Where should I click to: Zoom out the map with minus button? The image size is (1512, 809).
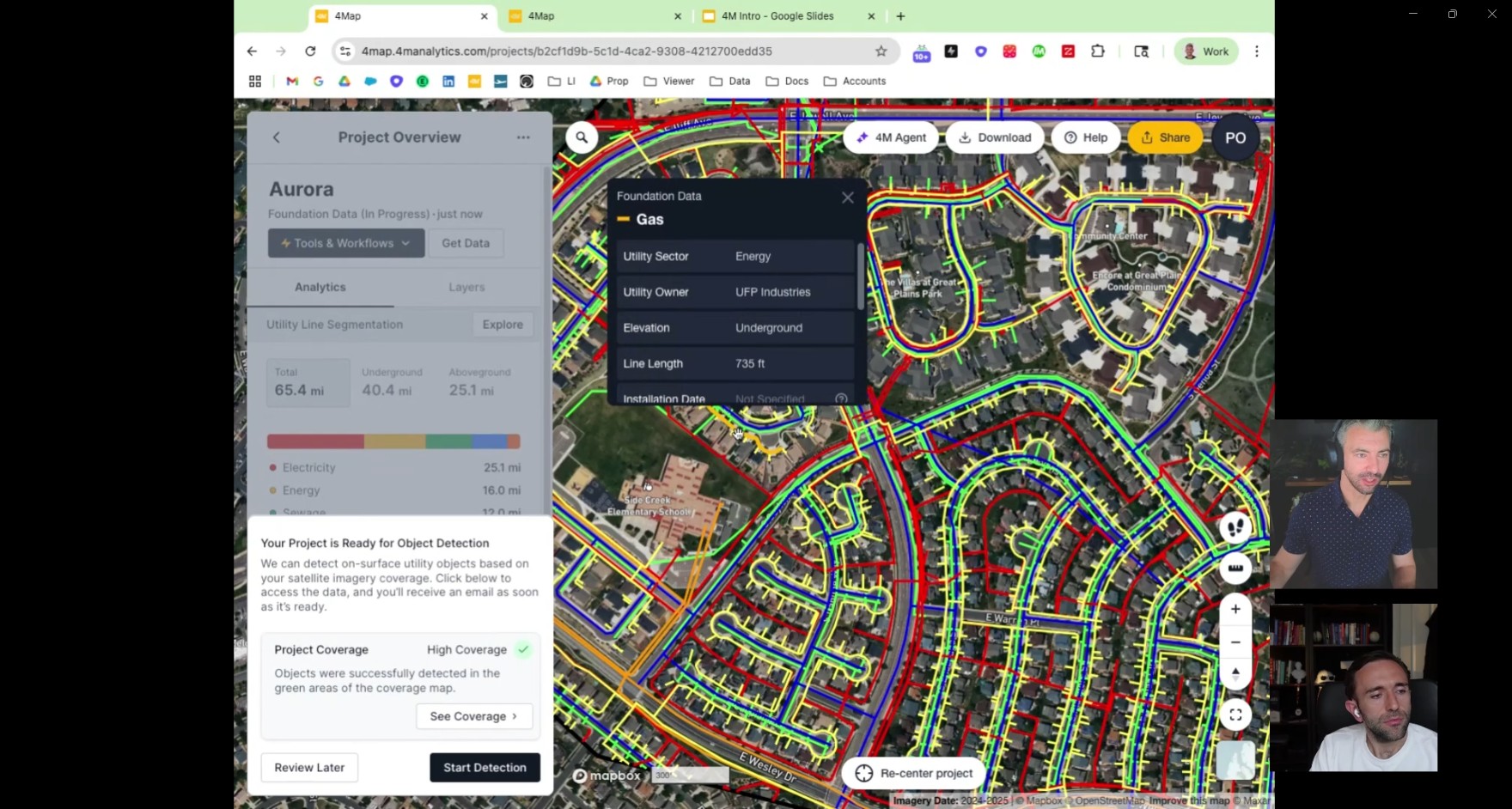pos(1235,642)
